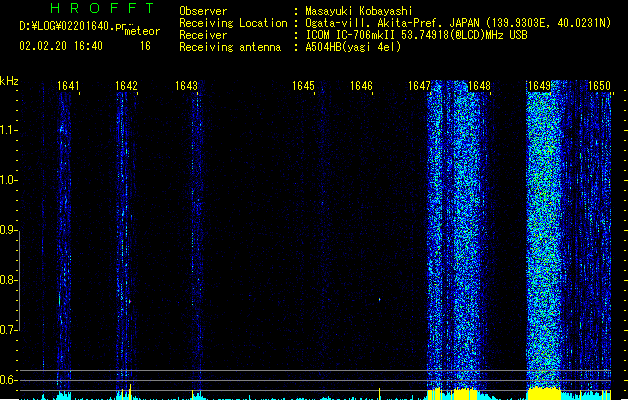This screenshot has height=400, width=629.
Task: Click the 'Receiving antenna' label
Action: (230, 47)
